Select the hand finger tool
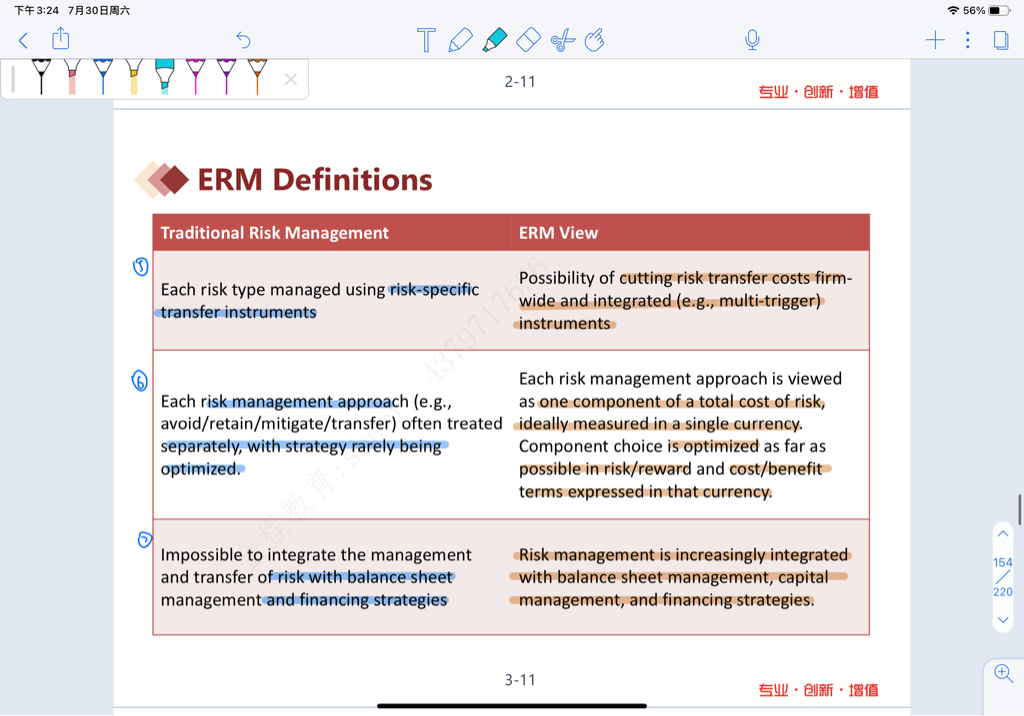The width and height of the screenshot is (1024, 716). pyautogui.click(x=595, y=40)
